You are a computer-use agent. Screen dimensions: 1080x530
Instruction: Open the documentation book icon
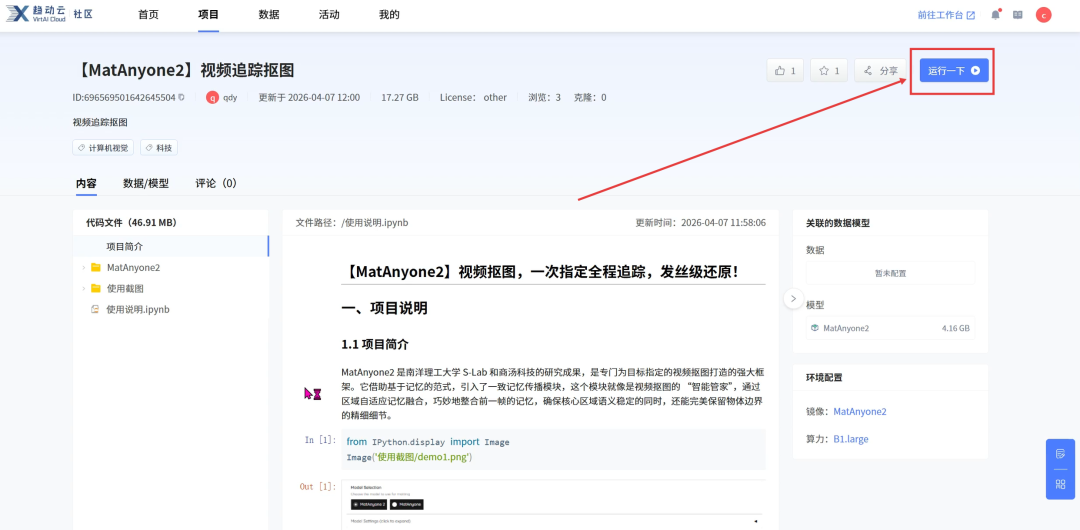[1017, 14]
